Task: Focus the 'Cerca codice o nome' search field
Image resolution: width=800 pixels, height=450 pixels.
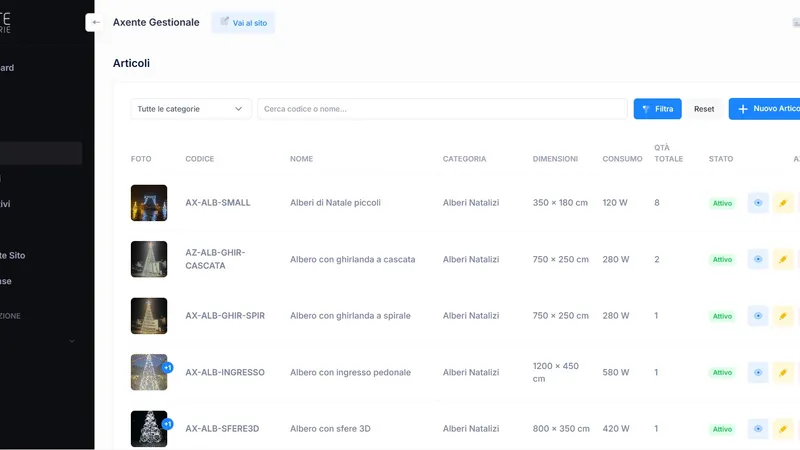Action: point(442,109)
